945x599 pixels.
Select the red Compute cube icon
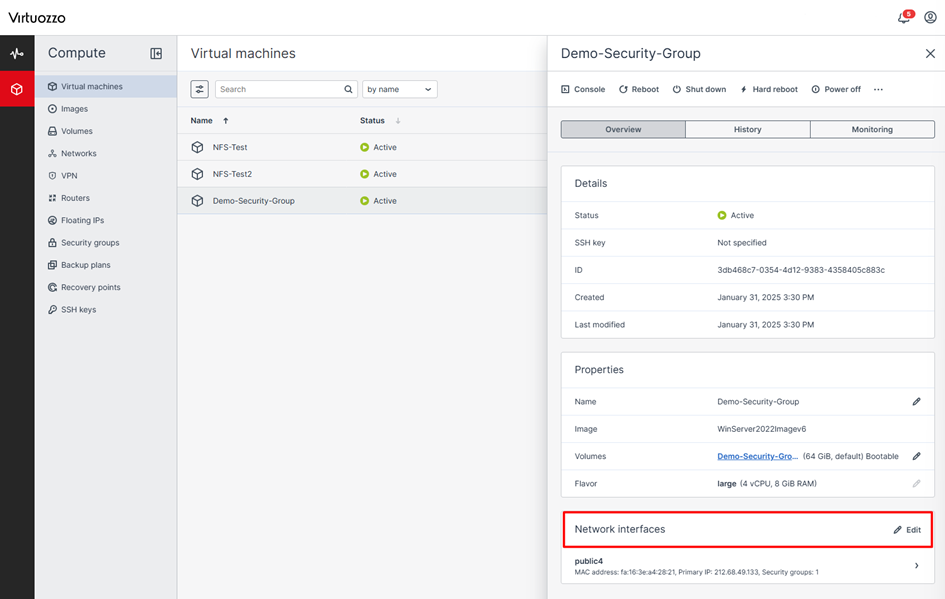[x=17, y=89]
